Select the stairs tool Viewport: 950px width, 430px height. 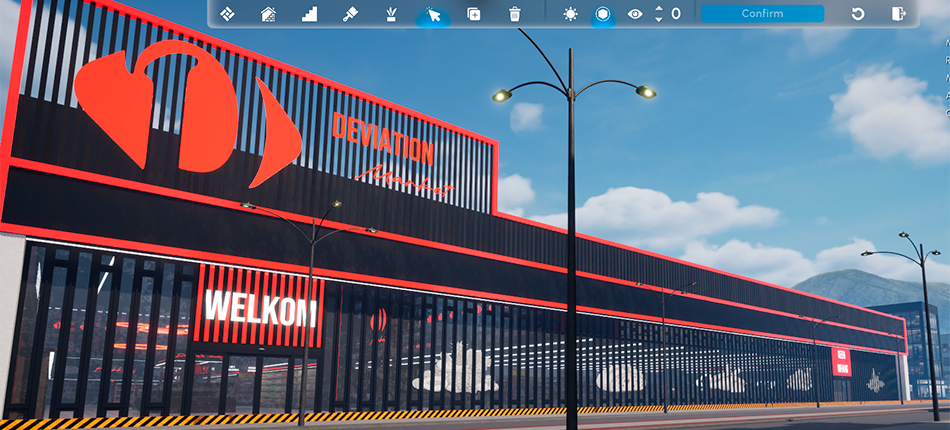click(x=309, y=14)
